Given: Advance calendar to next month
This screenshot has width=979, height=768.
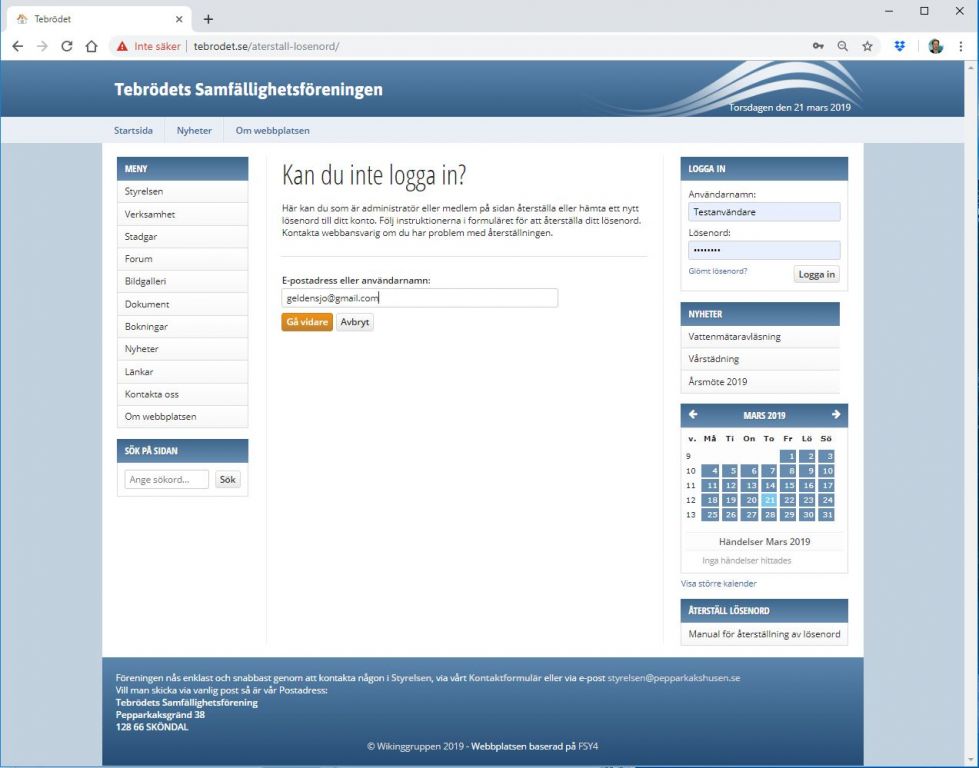Looking at the screenshot, I should [835, 415].
